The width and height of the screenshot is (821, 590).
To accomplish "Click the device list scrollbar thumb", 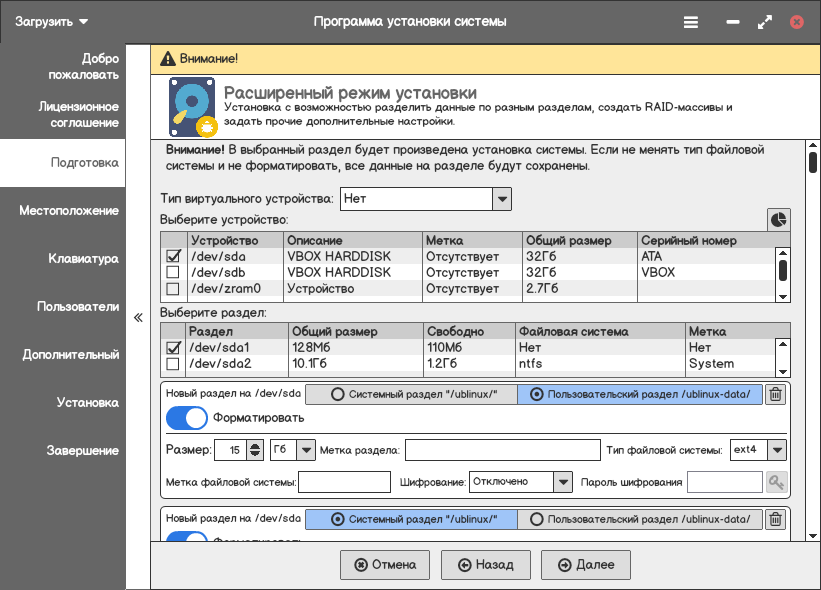I will coord(783,271).
